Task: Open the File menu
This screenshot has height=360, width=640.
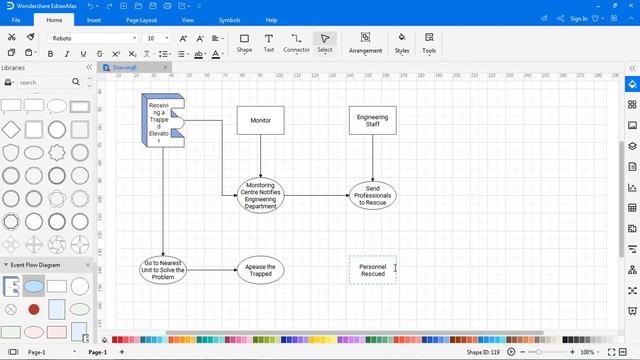Action: coord(16,20)
